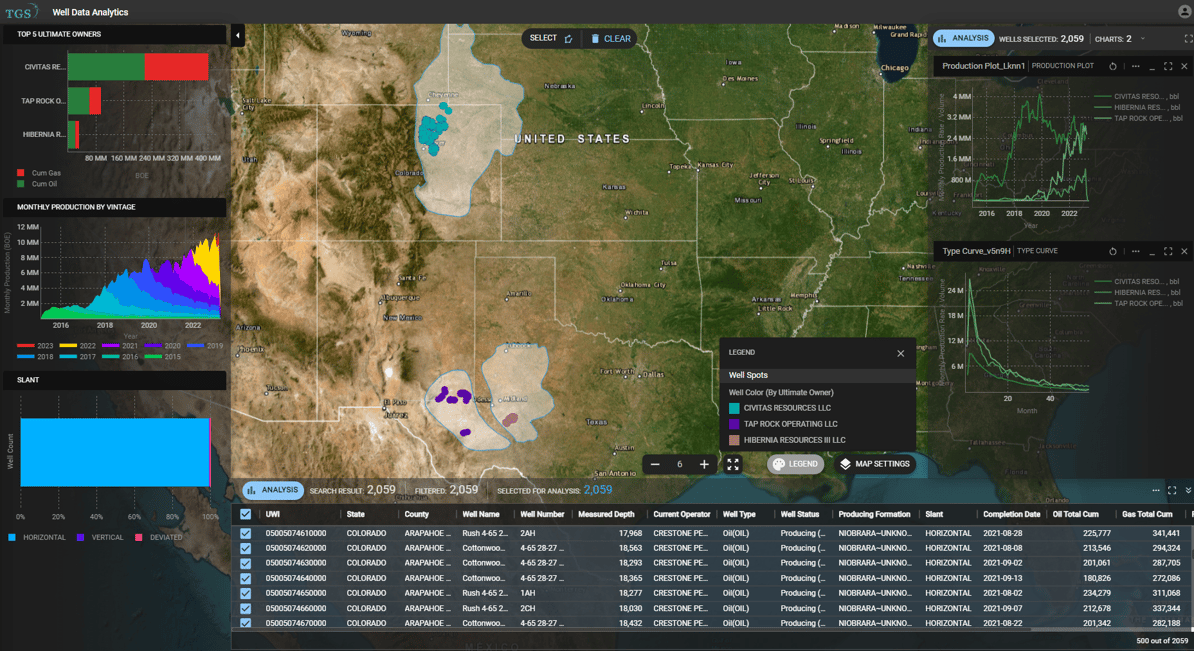Screen dimensions: 1194x651
Task: Expand Production Plot chart to fullscreen
Action: click(x=1168, y=66)
